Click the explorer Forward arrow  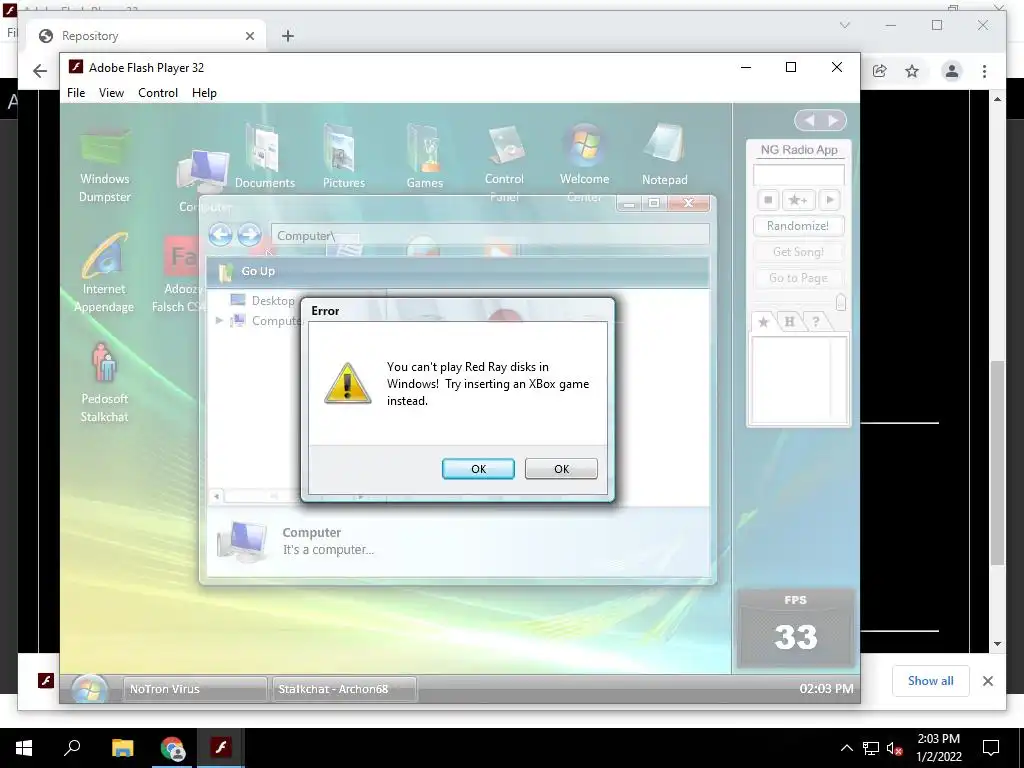pyautogui.click(x=249, y=234)
